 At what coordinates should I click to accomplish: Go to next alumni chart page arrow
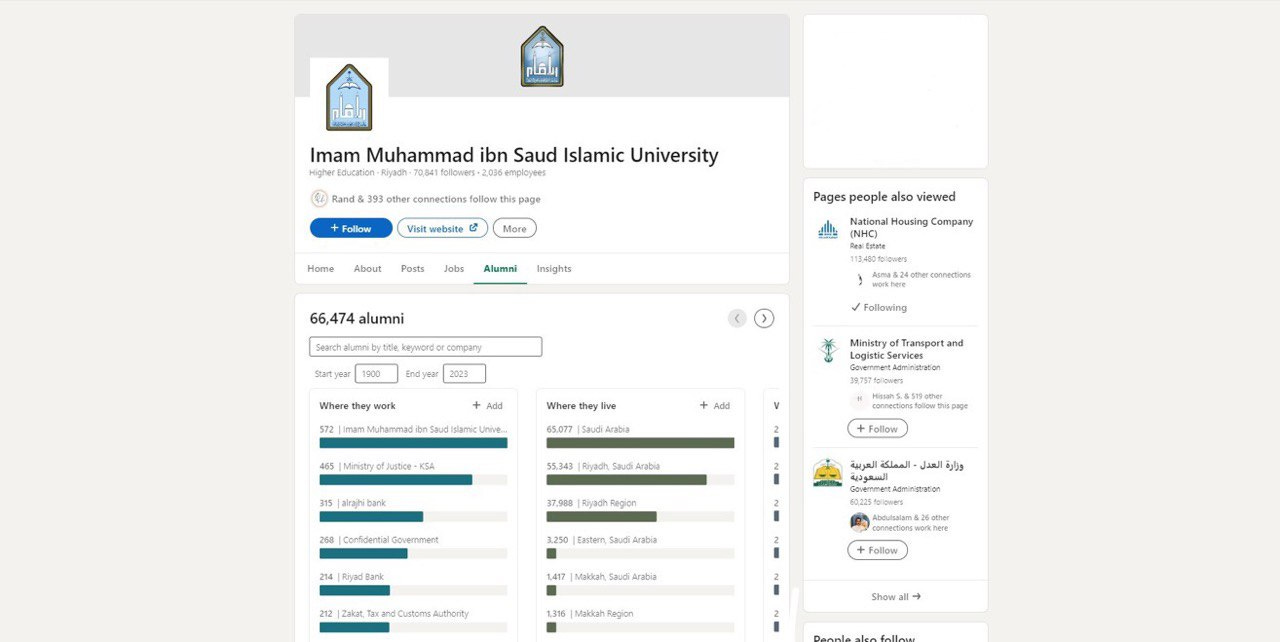[x=764, y=318]
